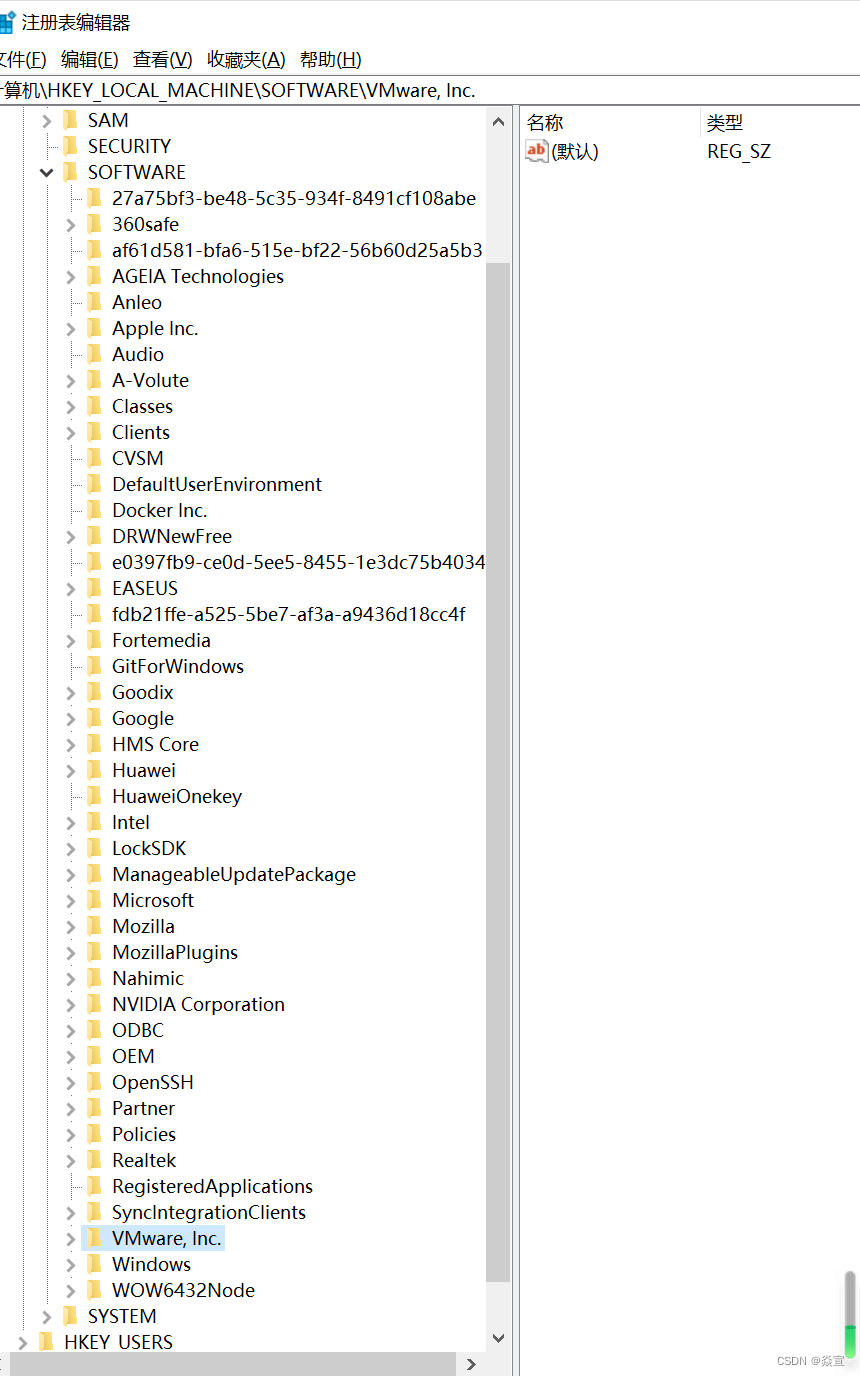Click the folder icon next to AGEIA Technologies
860x1376 pixels.
tap(94, 276)
